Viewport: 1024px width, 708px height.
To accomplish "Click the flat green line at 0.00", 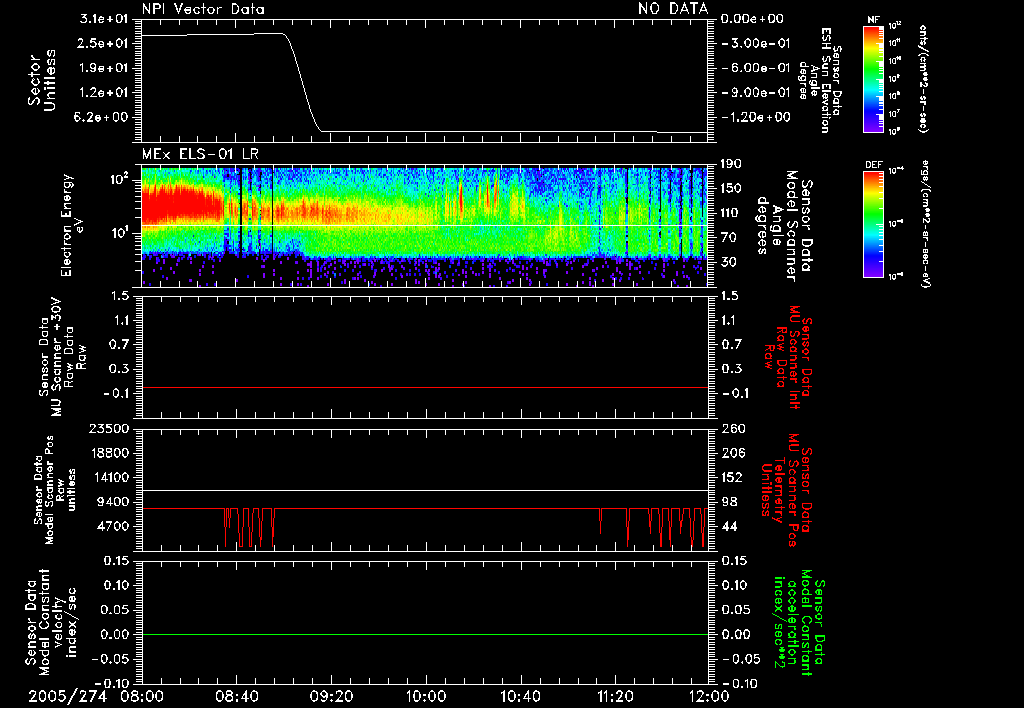I will click(425, 634).
